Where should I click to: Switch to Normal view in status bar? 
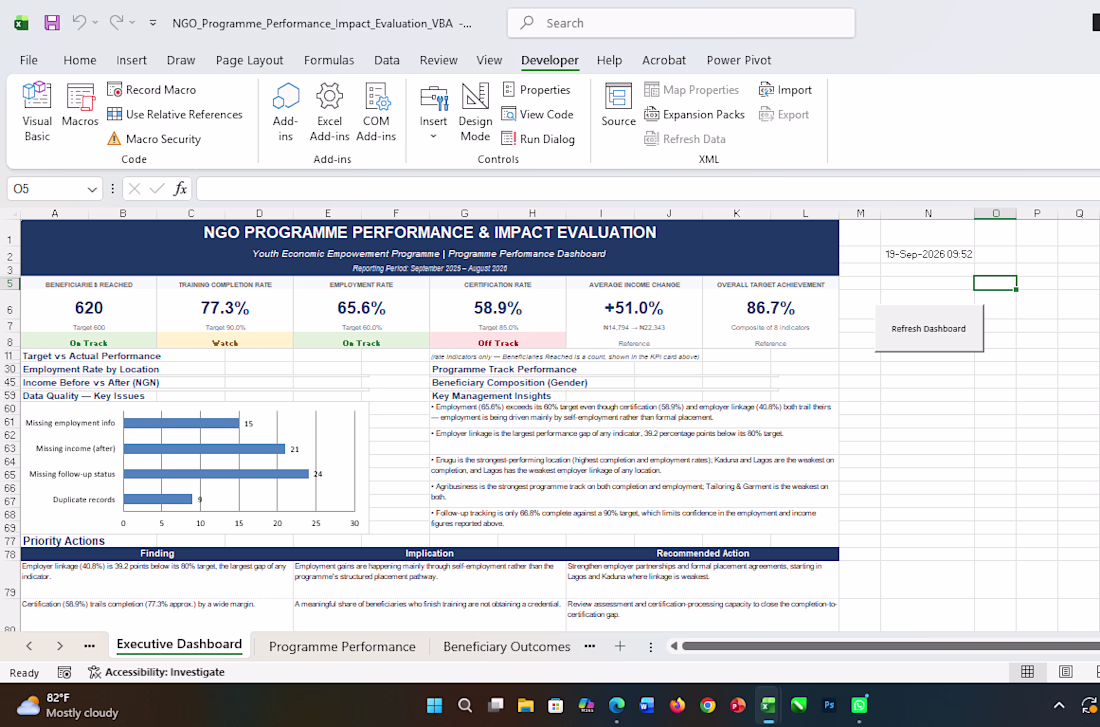point(1028,672)
